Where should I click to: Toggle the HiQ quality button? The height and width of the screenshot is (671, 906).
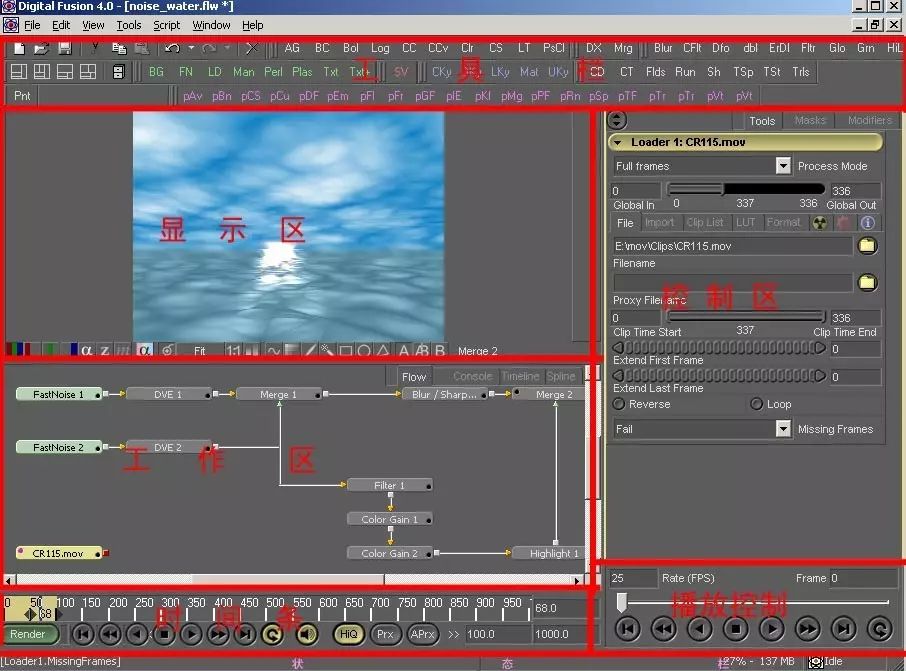coord(348,634)
